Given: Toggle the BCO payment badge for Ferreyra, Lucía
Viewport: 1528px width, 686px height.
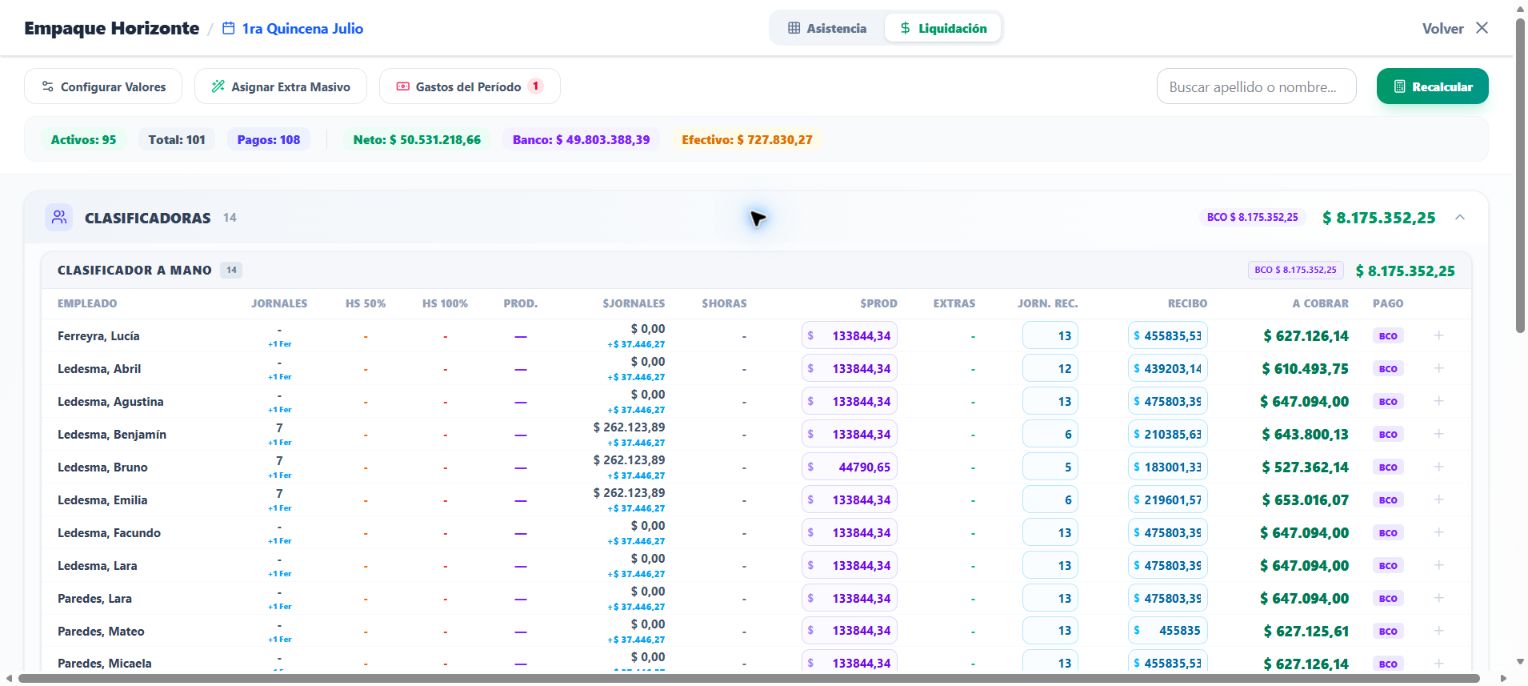Looking at the screenshot, I should tap(1388, 336).
